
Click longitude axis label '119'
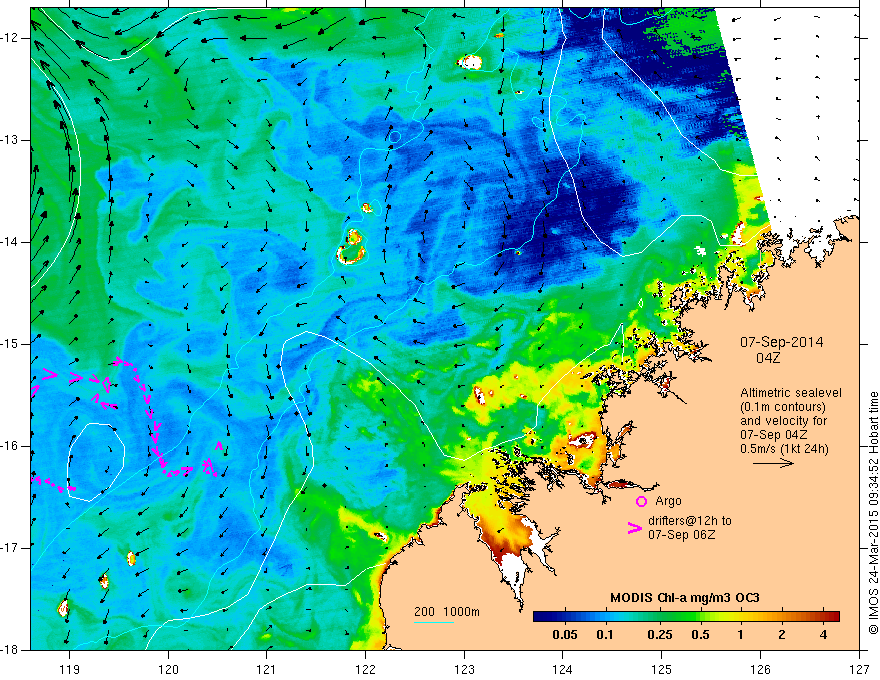click(x=69, y=669)
